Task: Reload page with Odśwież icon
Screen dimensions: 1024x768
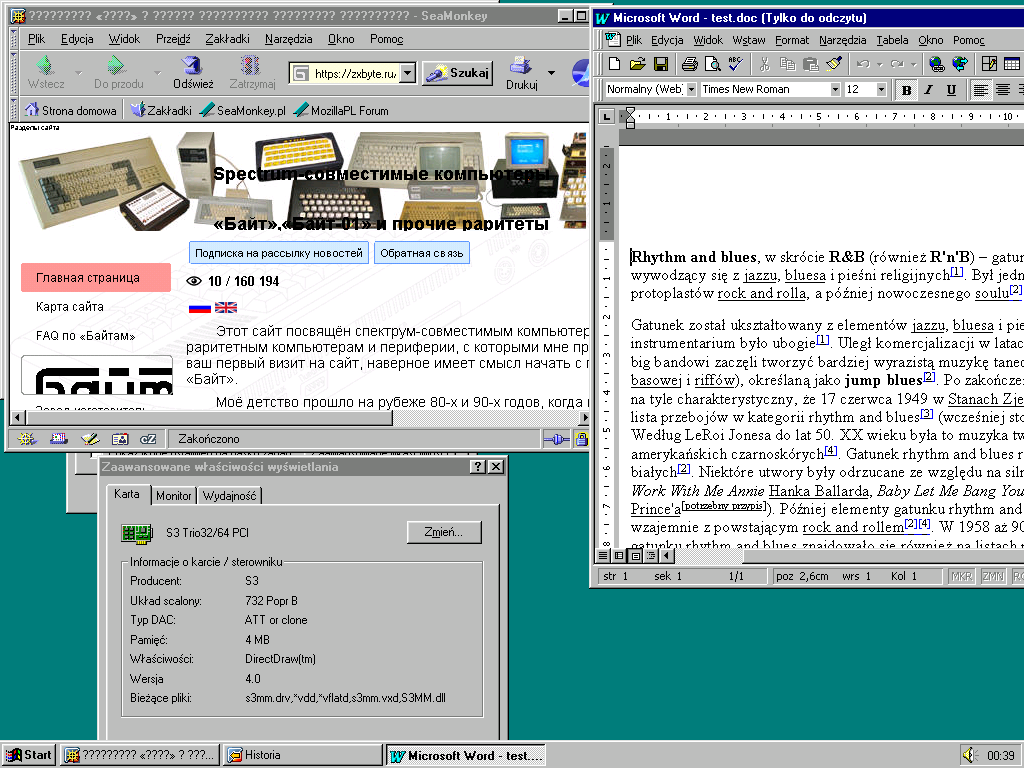Action: point(193,72)
